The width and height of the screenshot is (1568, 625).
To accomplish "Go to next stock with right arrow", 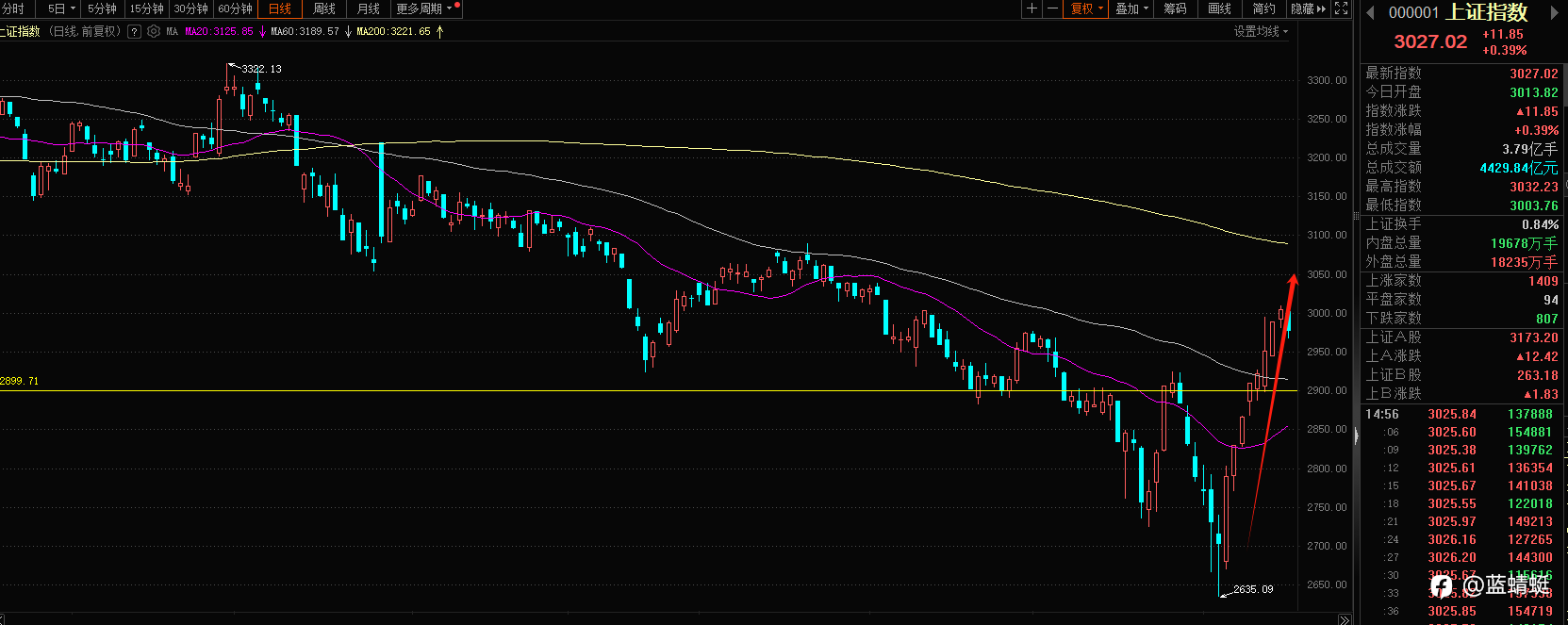I will (x=1555, y=12).
